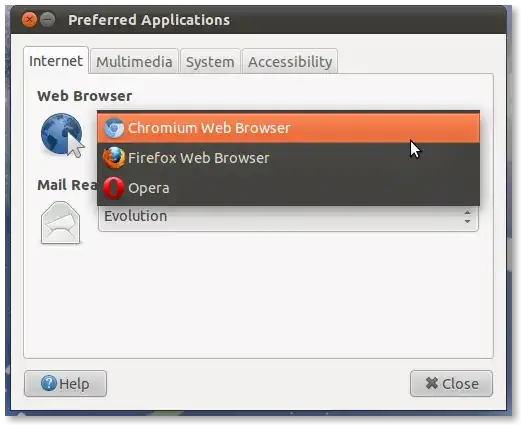This screenshot has height=425, width=521.
Task: Click the Chromium browser icon
Action: point(114,128)
